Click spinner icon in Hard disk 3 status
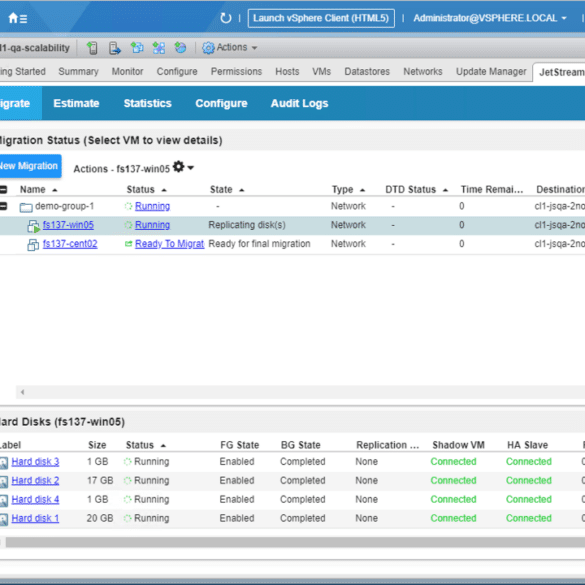Screen dimensions: 585x585 [128, 462]
